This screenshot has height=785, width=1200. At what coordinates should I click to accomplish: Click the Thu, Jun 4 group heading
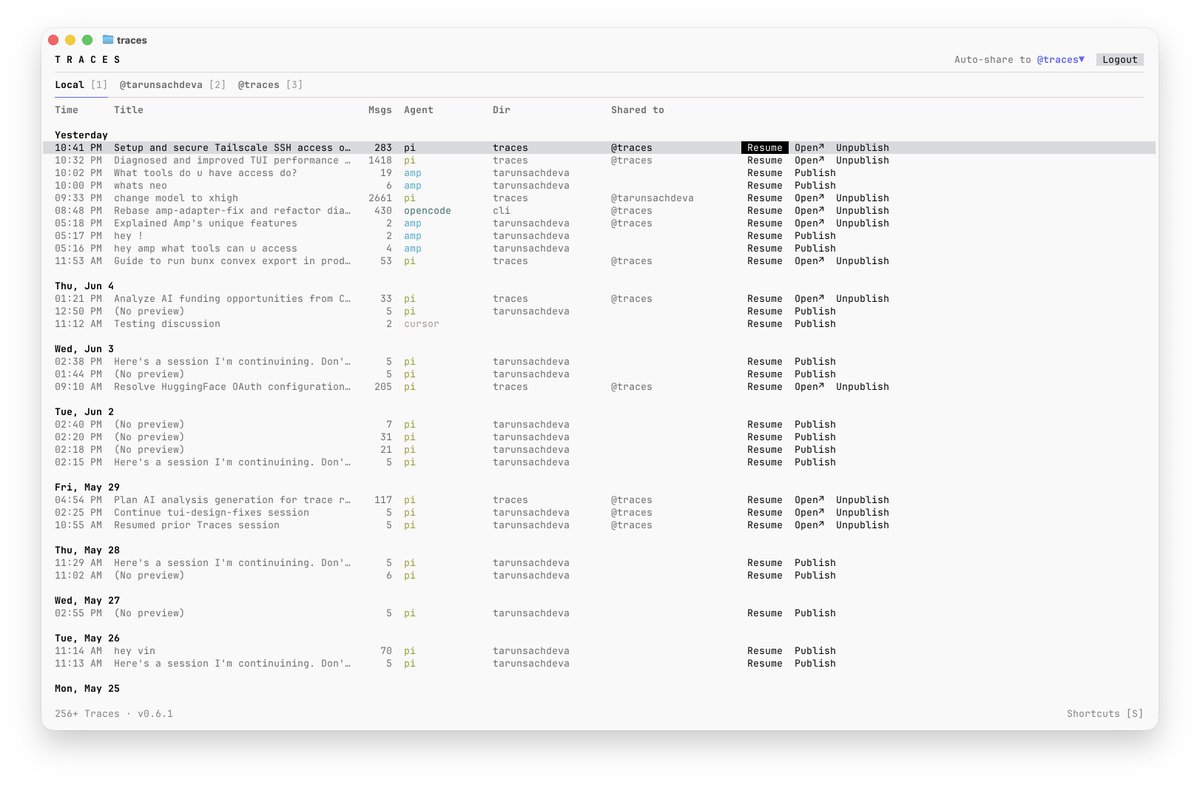[x=84, y=286]
